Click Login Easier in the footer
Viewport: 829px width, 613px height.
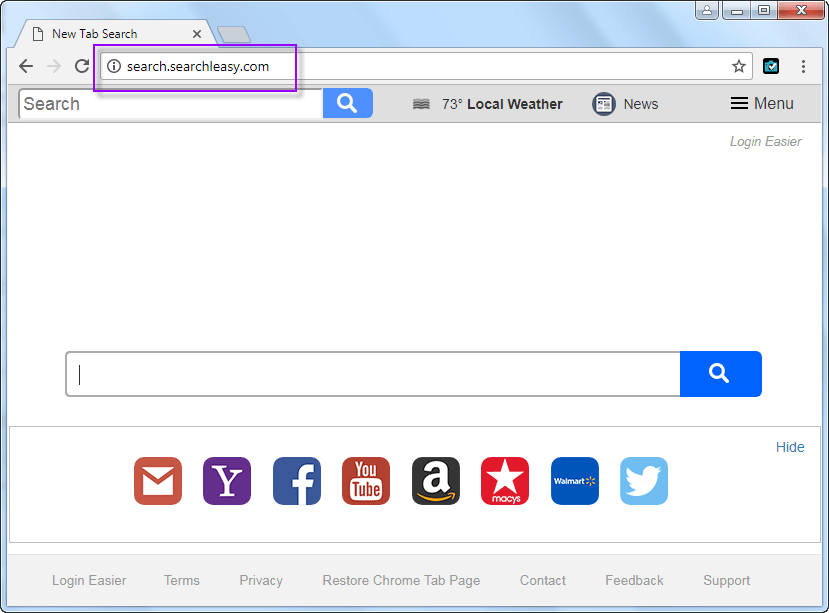coord(89,580)
